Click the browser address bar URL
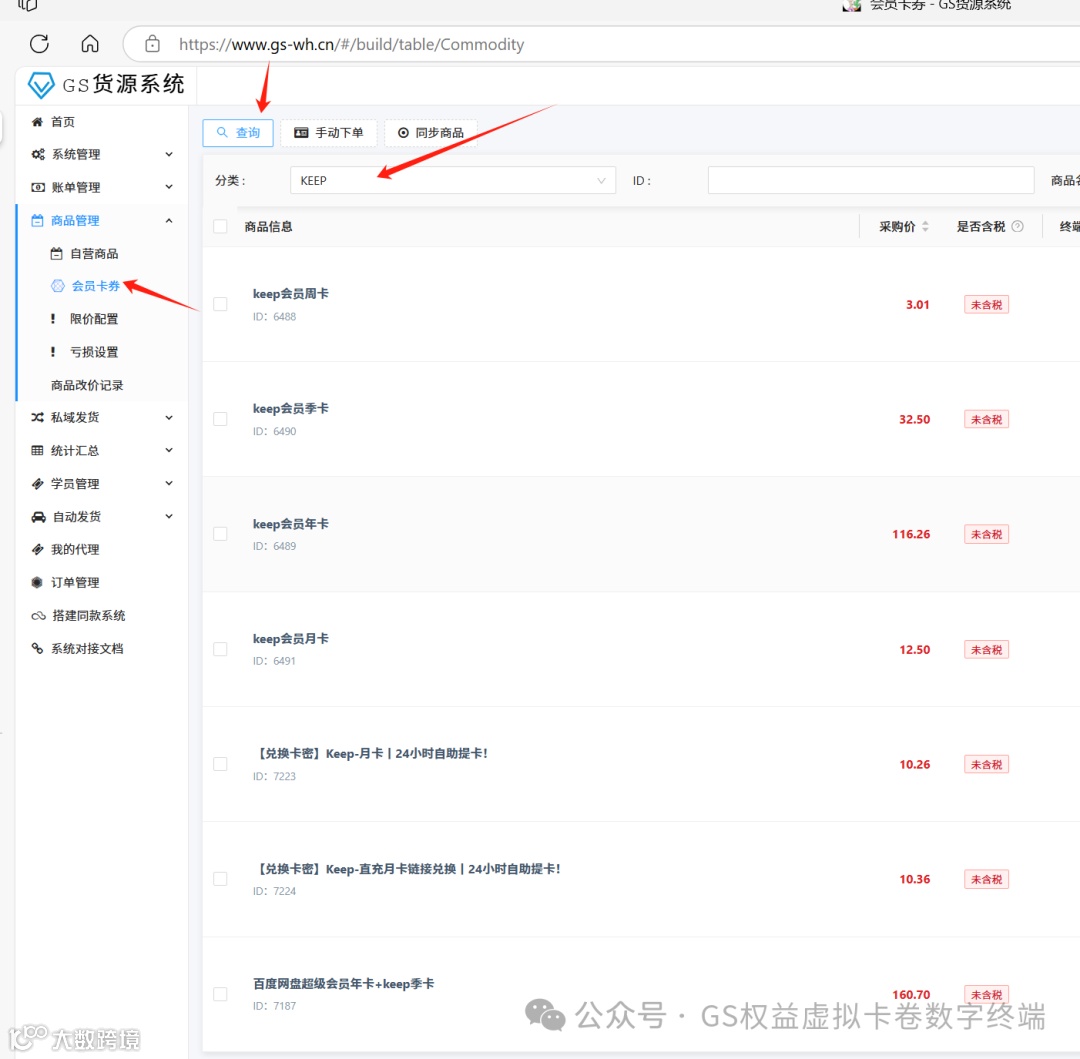Viewport: 1080px width, 1059px height. 351,45
